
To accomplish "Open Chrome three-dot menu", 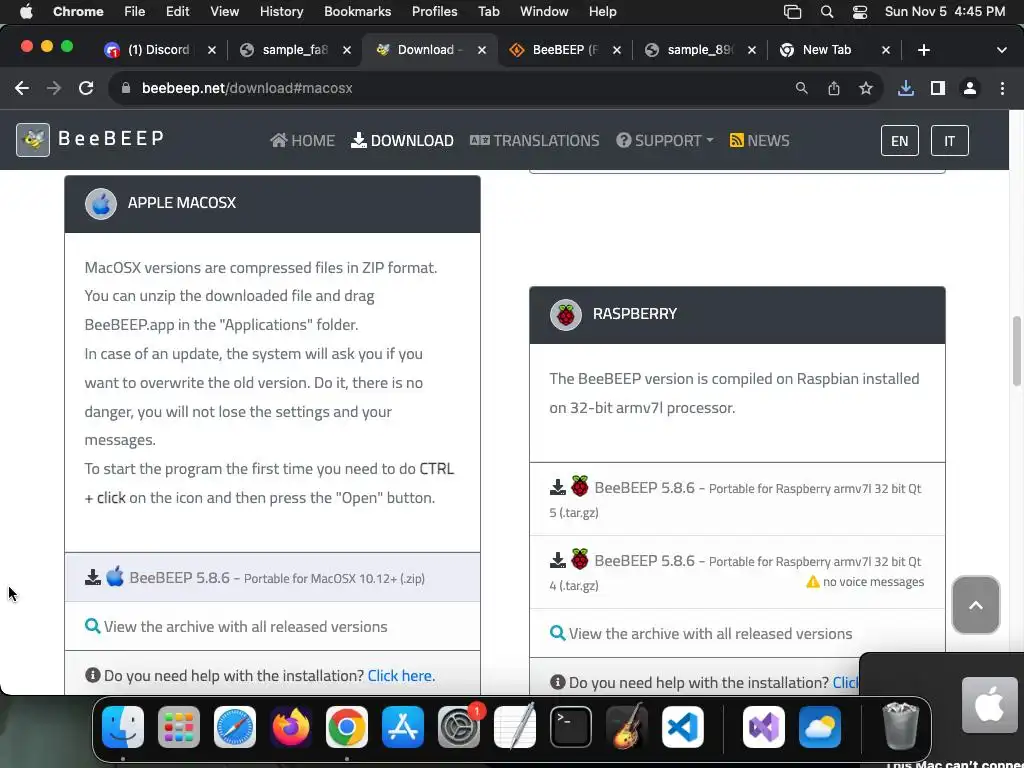I will pyautogui.click(x=1002, y=88).
